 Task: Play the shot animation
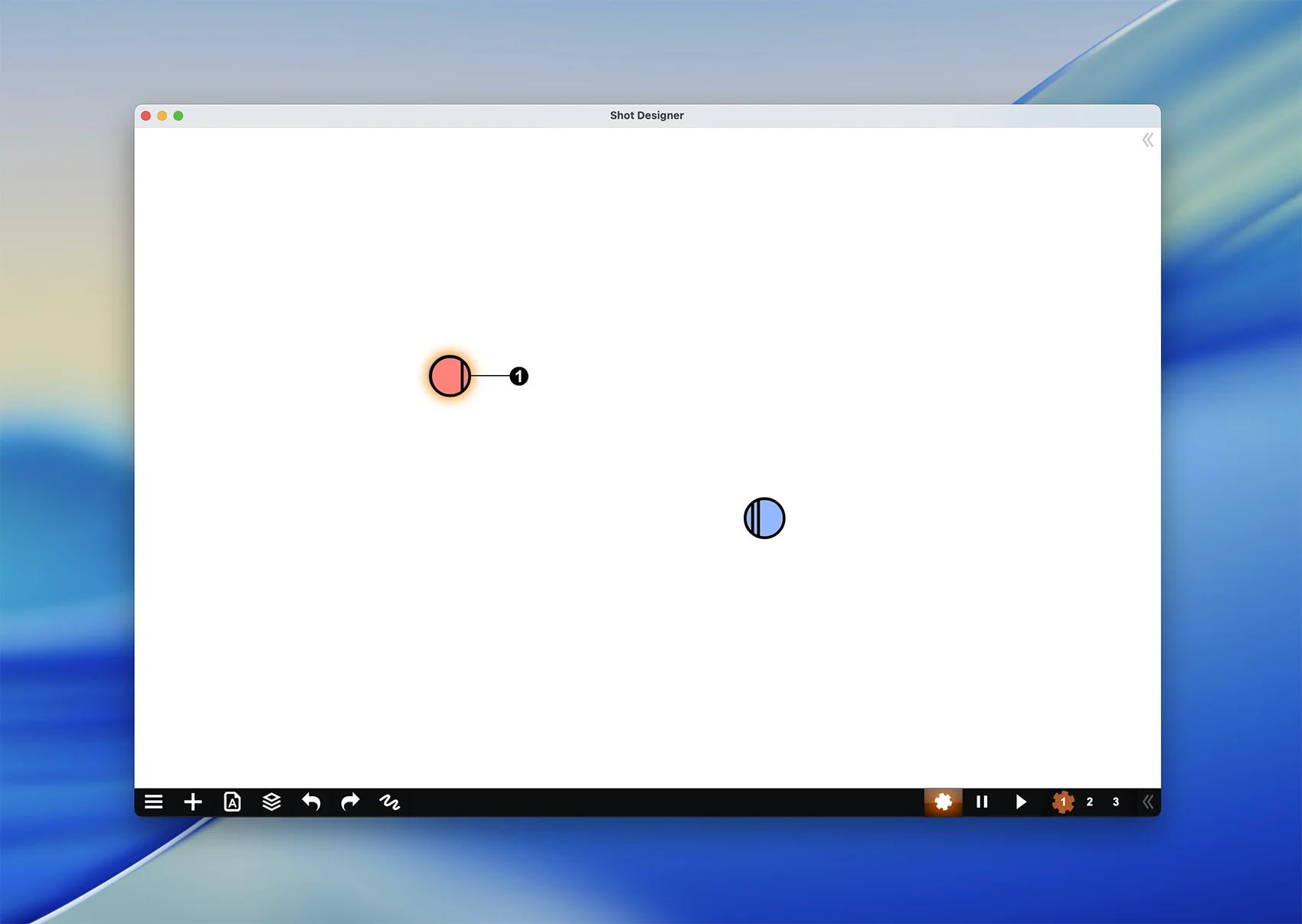[1021, 802]
